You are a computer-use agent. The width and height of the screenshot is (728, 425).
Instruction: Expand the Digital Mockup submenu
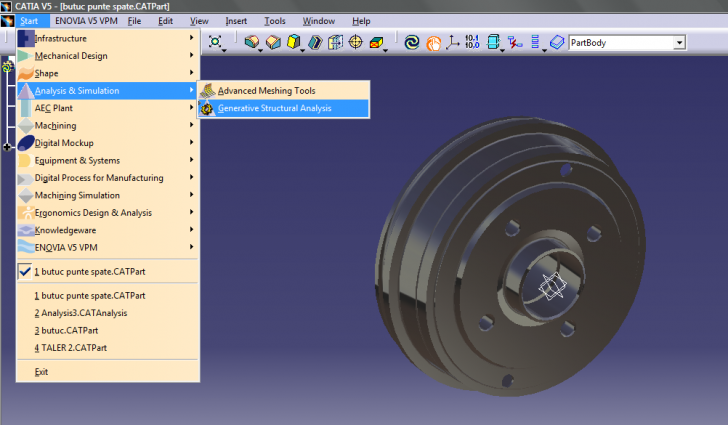coord(108,143)
